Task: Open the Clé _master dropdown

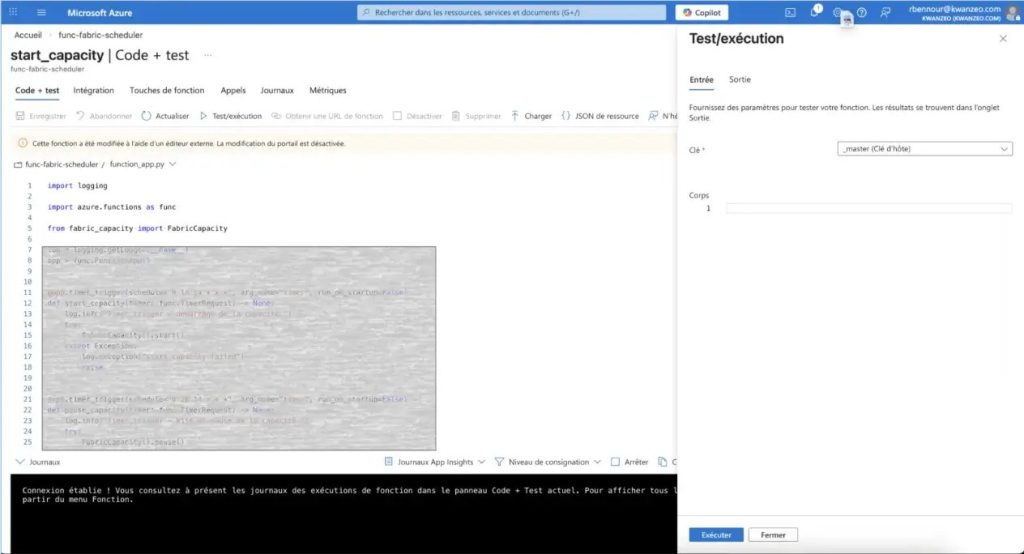Action: pos(925,149)
